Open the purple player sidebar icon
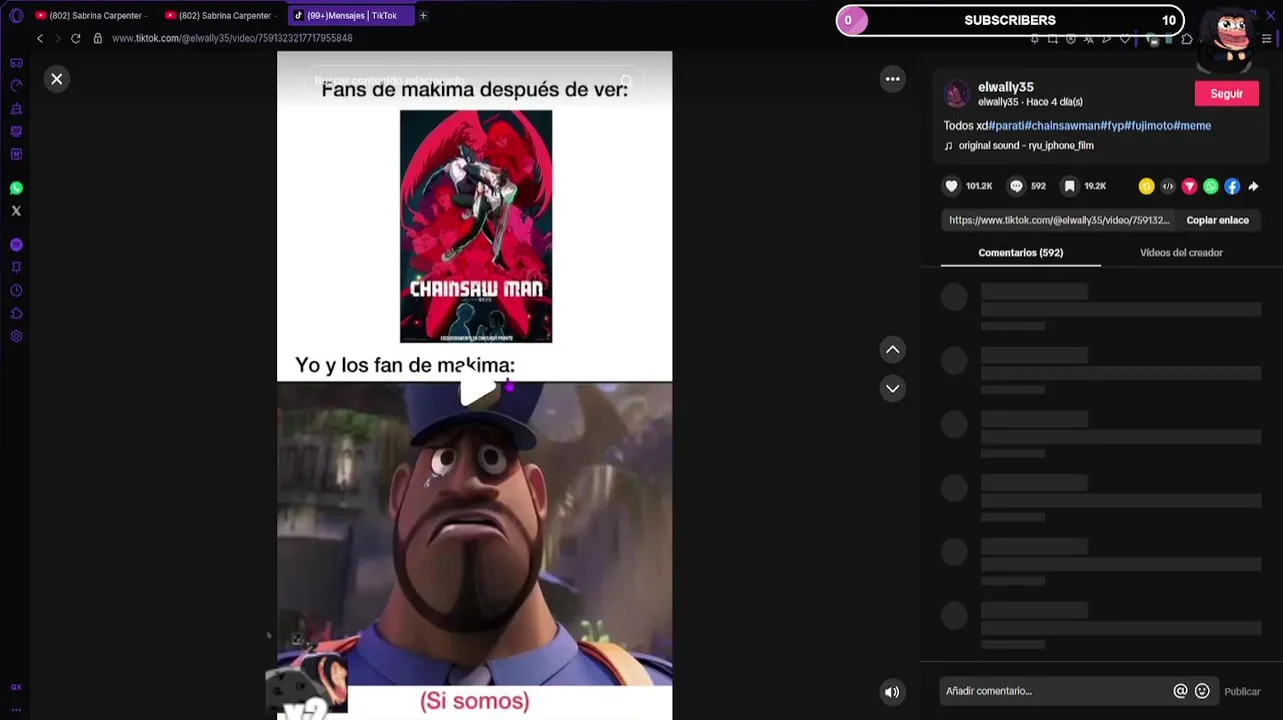Viewport: 1283px width, 720px height. [x=16, y=245]
